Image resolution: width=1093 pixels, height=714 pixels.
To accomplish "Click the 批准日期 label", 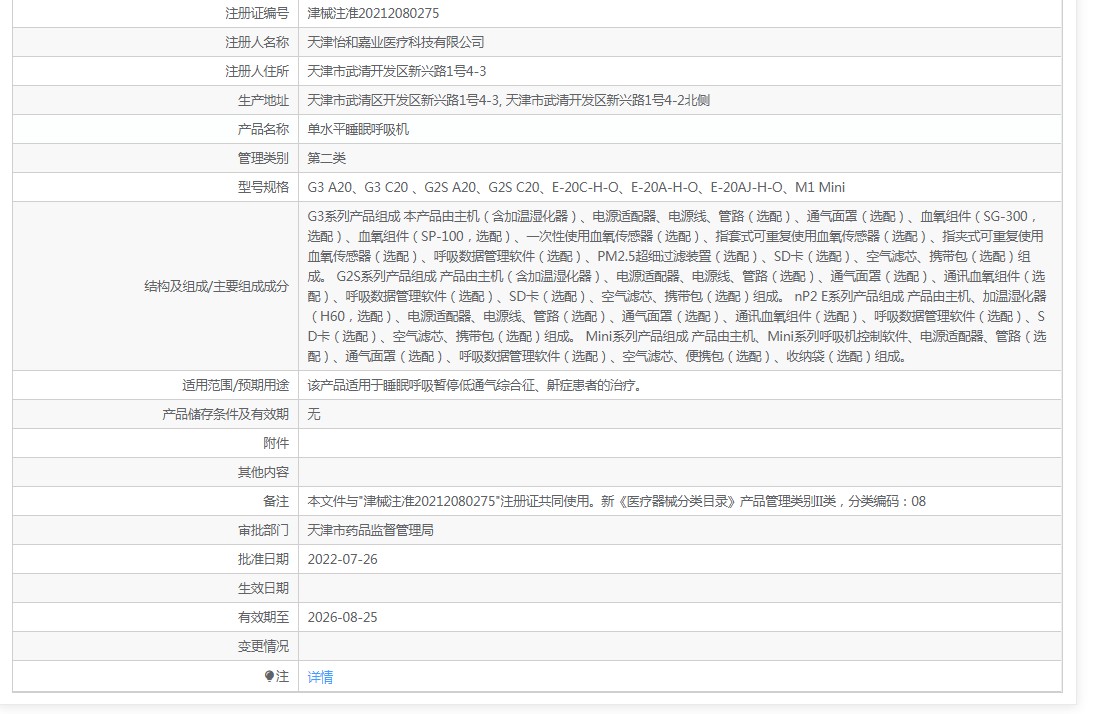I will coord(263,560).
